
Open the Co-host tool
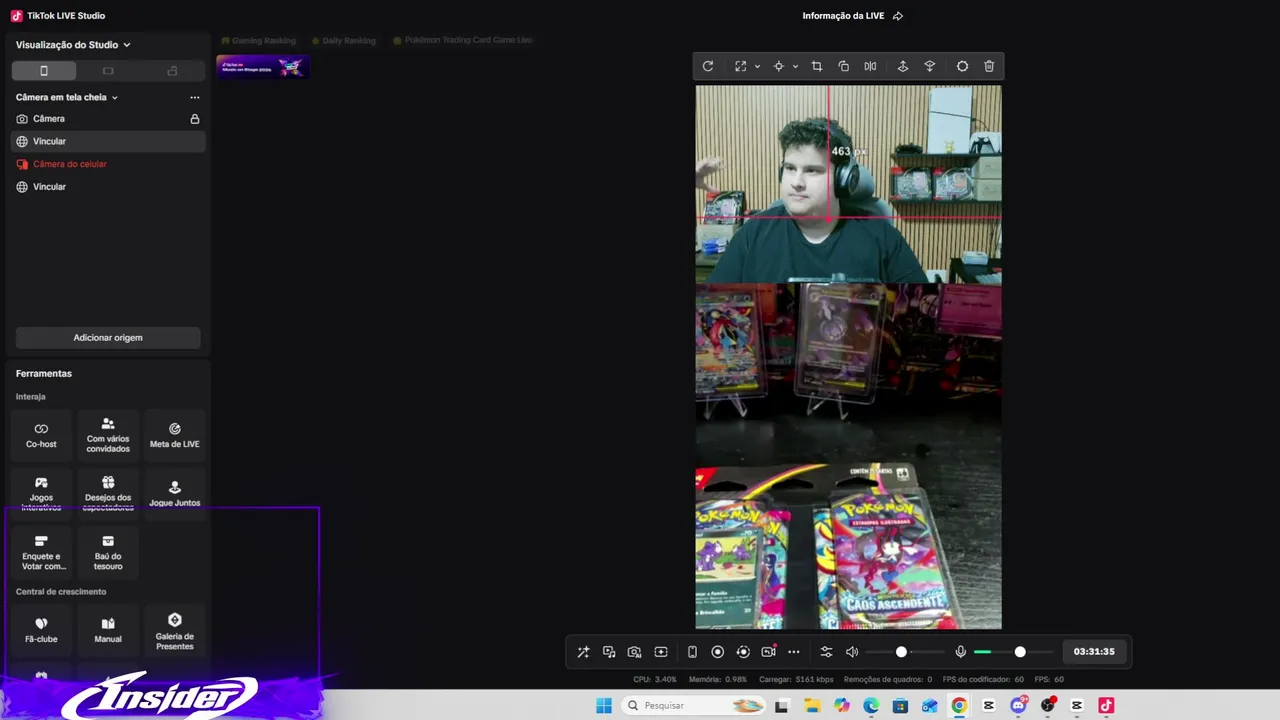[x=41, y=435]
